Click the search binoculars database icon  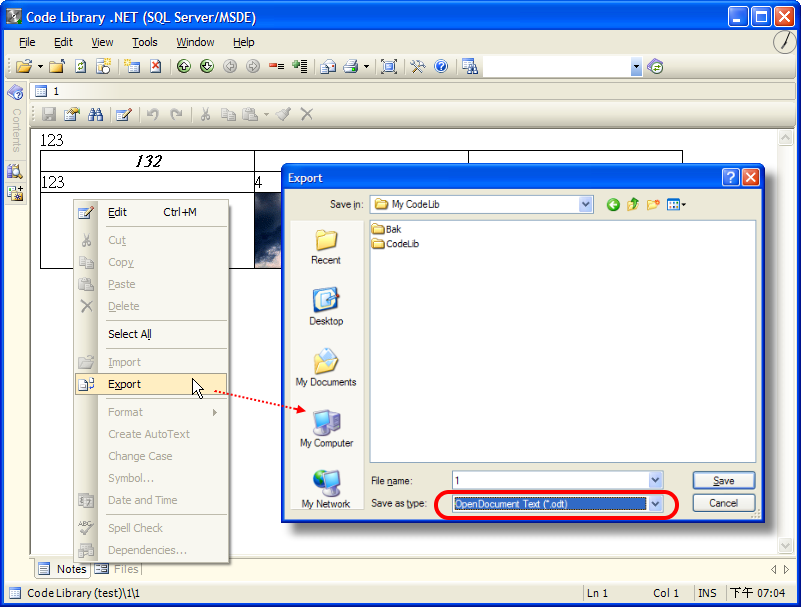tap(469, 66)
